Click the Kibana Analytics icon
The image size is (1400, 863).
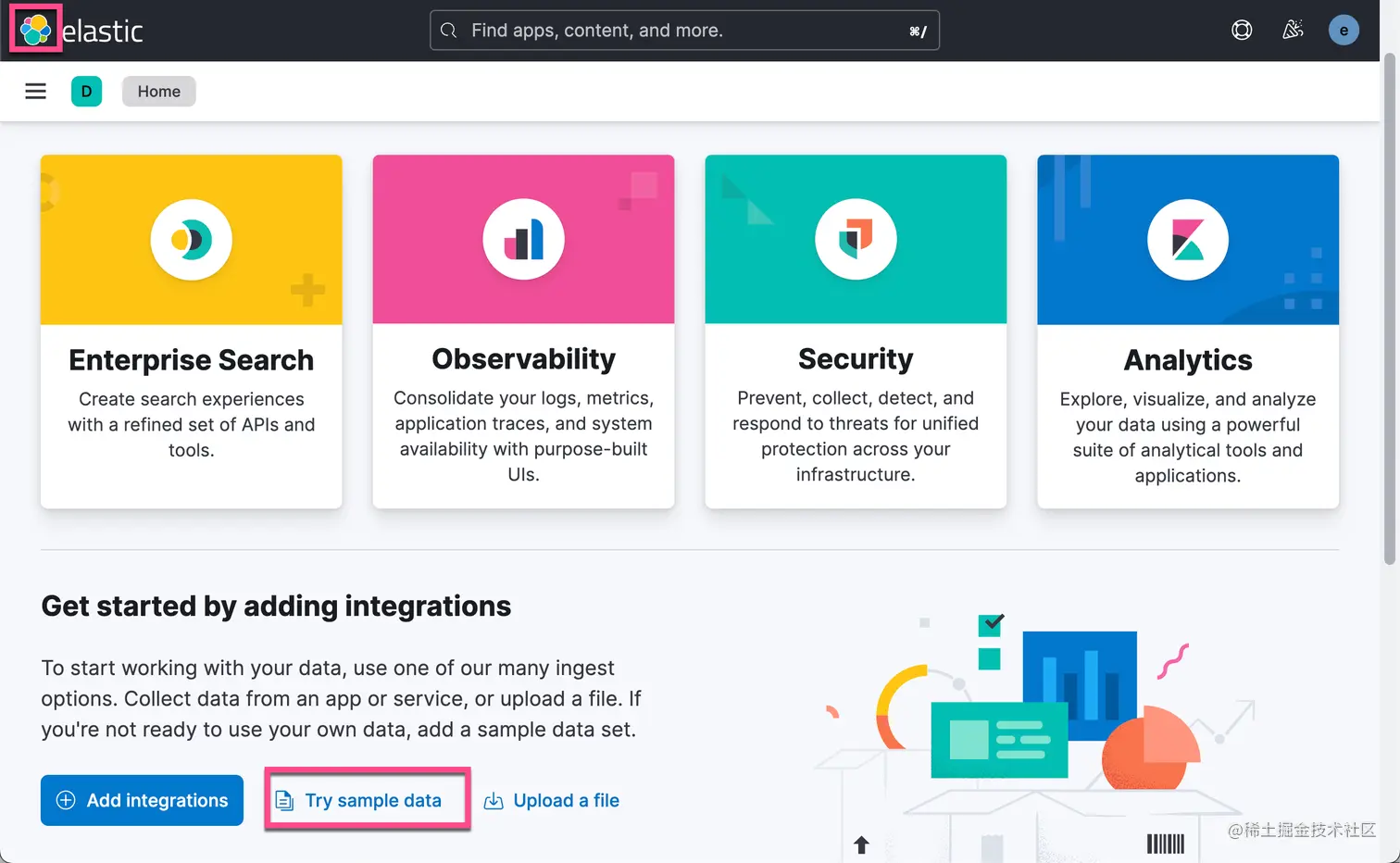click(1188, 240)
